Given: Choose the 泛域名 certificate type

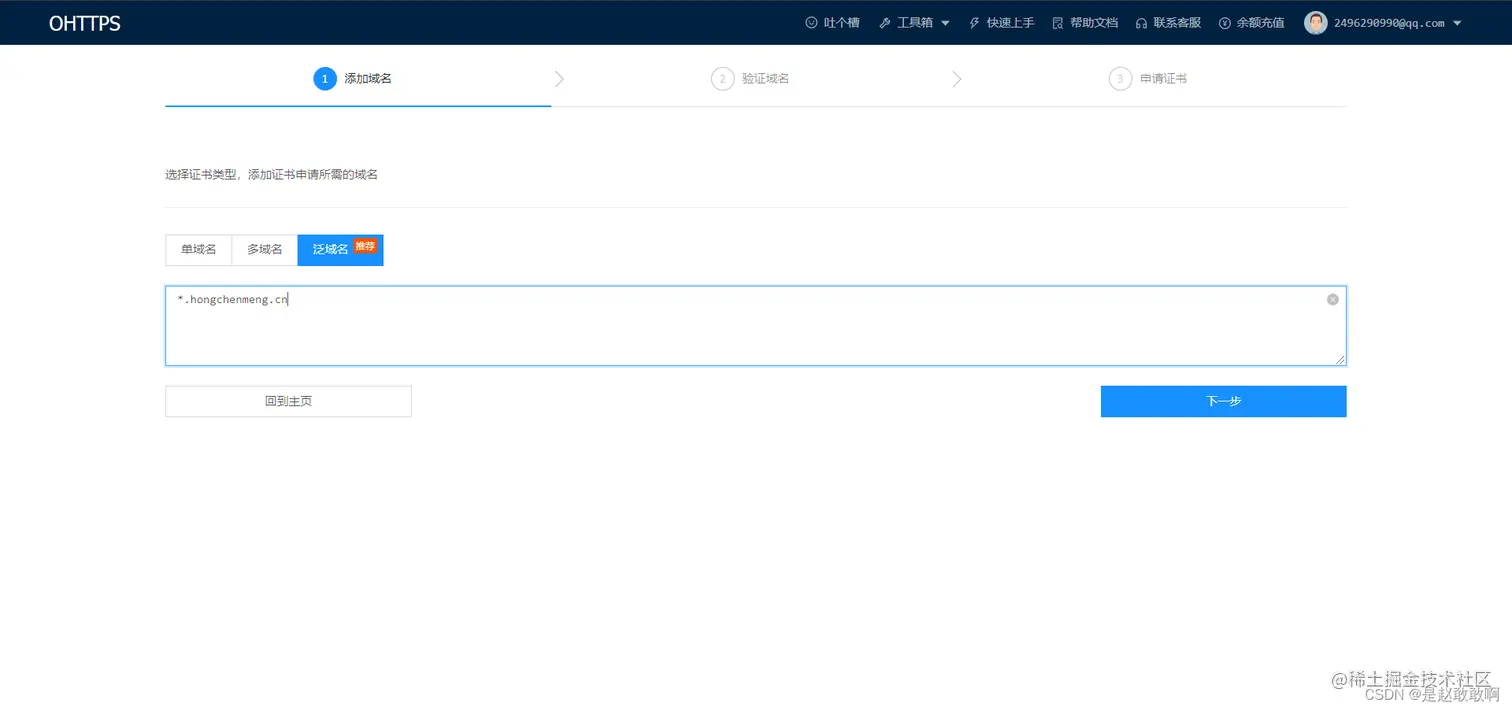Looking at the screenshot, I should pyautogui.click(x=340, y=250).
